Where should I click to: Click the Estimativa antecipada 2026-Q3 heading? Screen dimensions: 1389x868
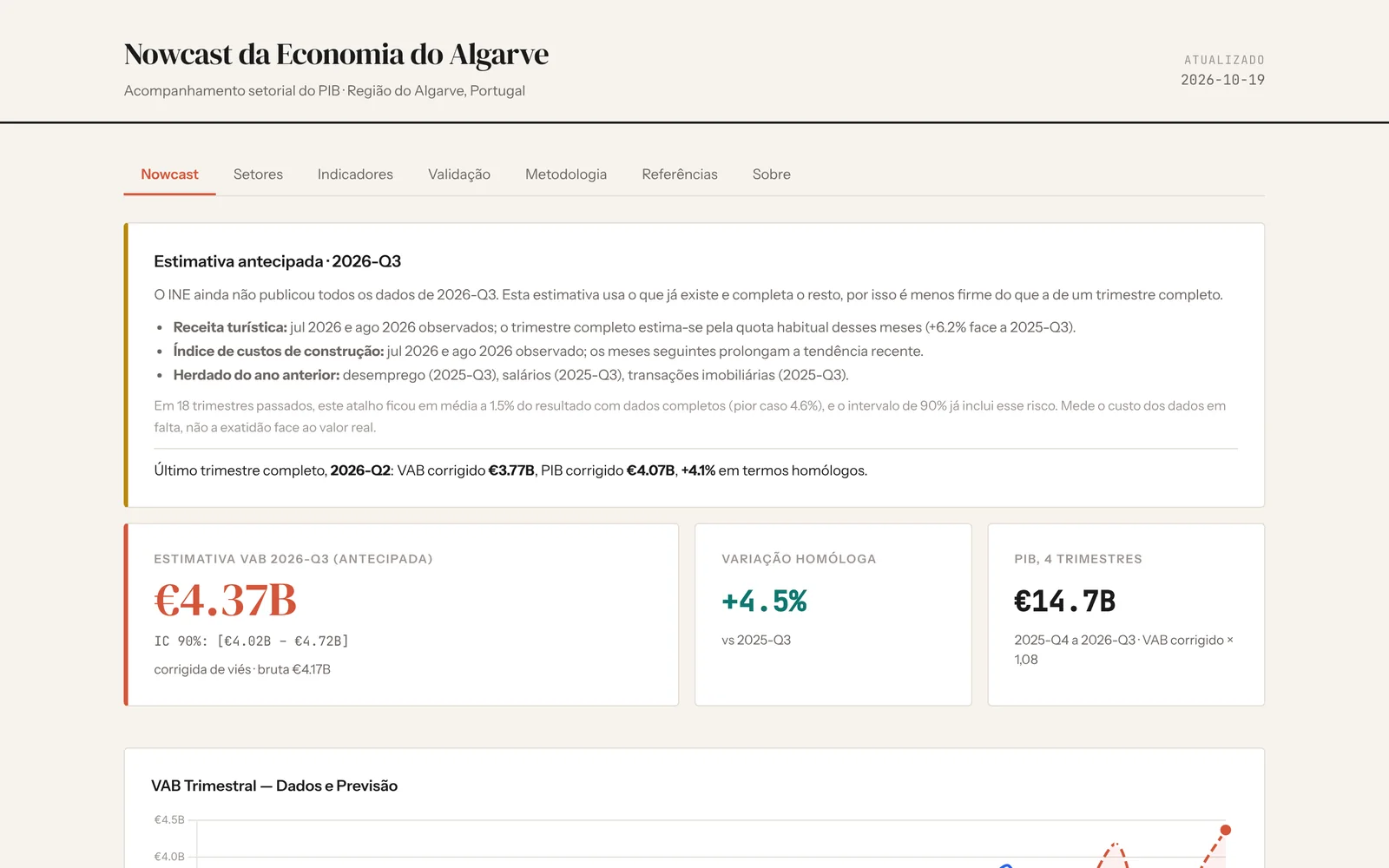pos(278,261)
